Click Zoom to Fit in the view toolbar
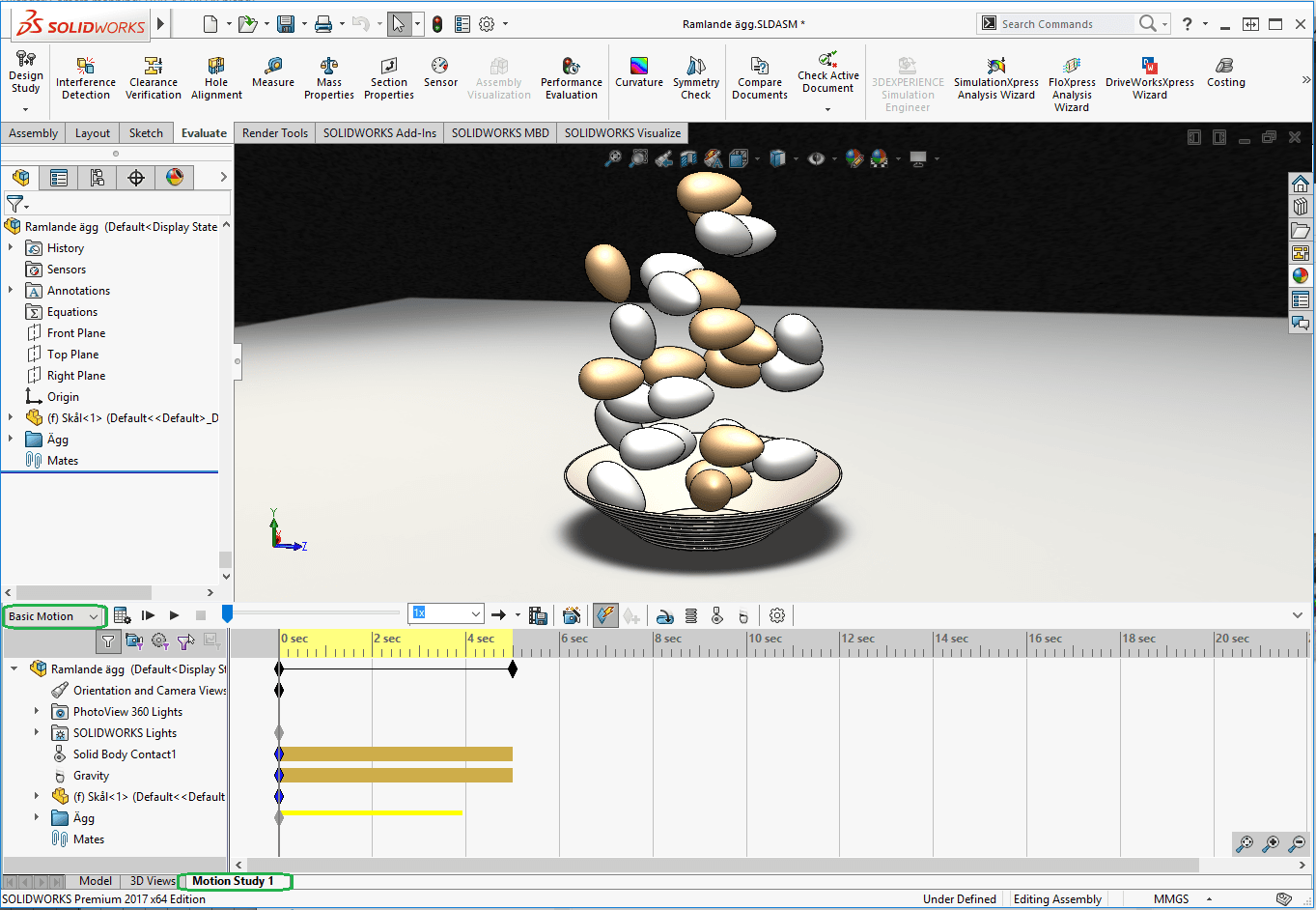The height and width of the screenshot is (910, 1316). [612, 158]
